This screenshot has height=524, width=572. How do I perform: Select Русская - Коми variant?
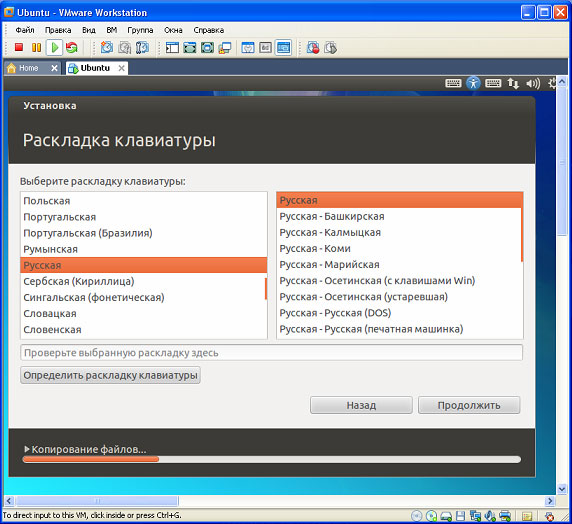coord(399,248)
